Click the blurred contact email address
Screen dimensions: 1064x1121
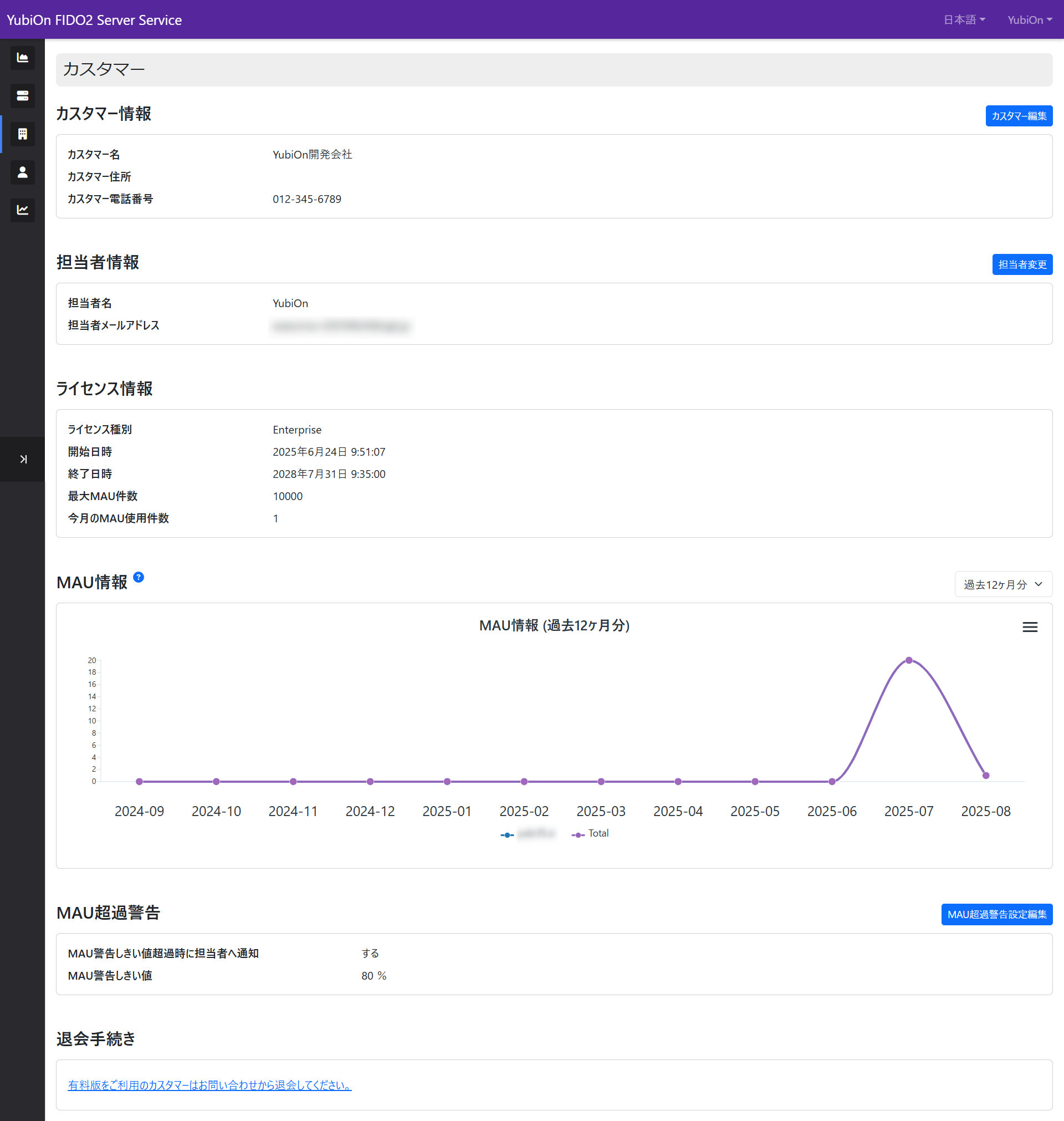click(341, 326)
